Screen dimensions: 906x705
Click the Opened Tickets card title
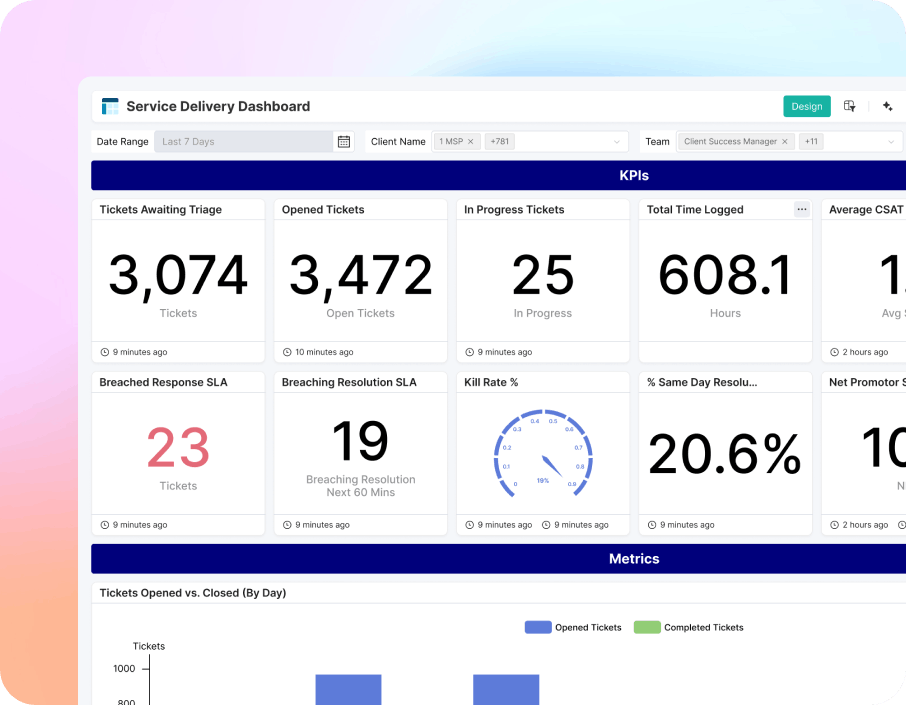(x=323, y=210)
